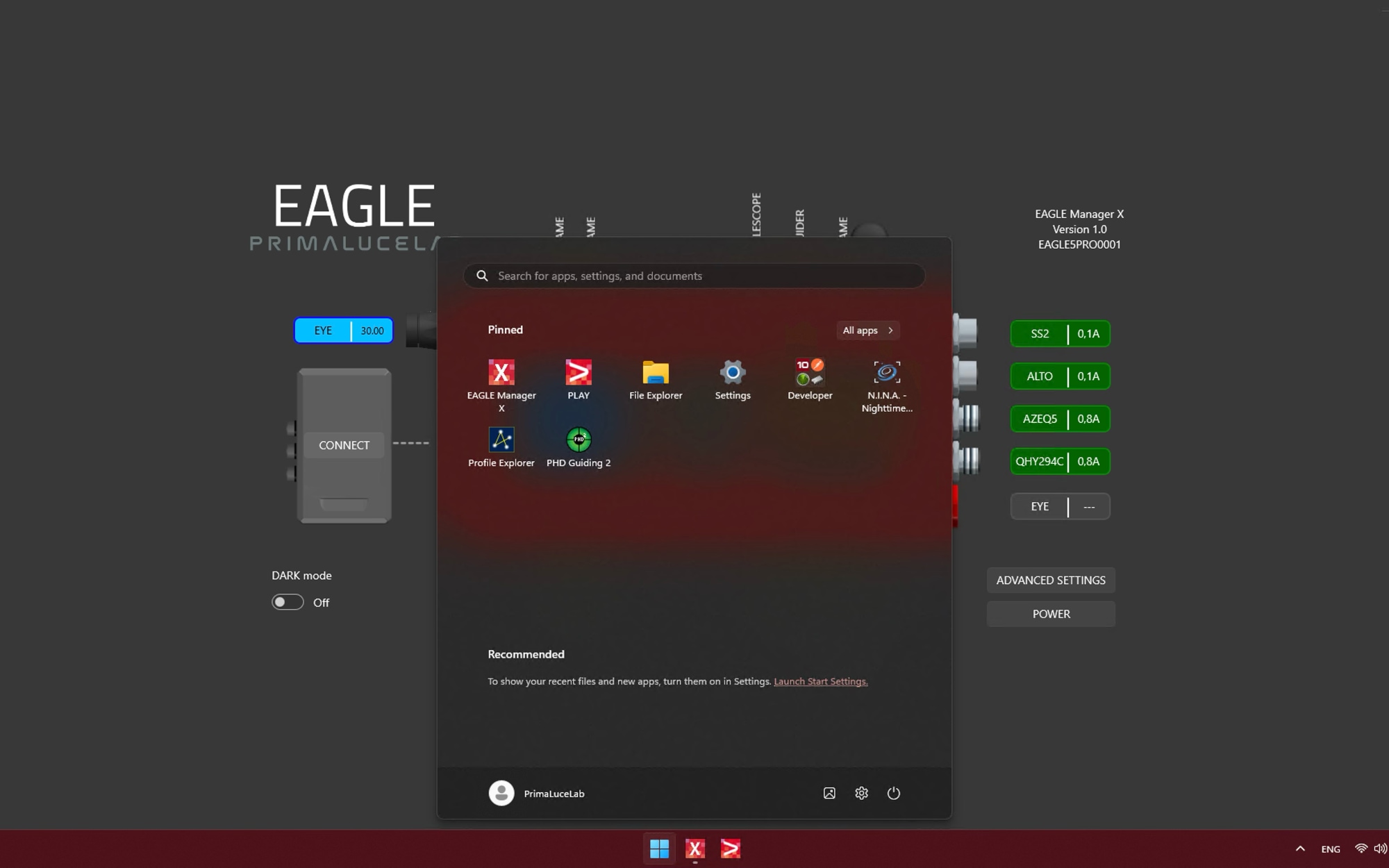Viewport: 1389px width, 868px height.
Task: Open Windows Start Menu
Action: [x=658, y=849]
